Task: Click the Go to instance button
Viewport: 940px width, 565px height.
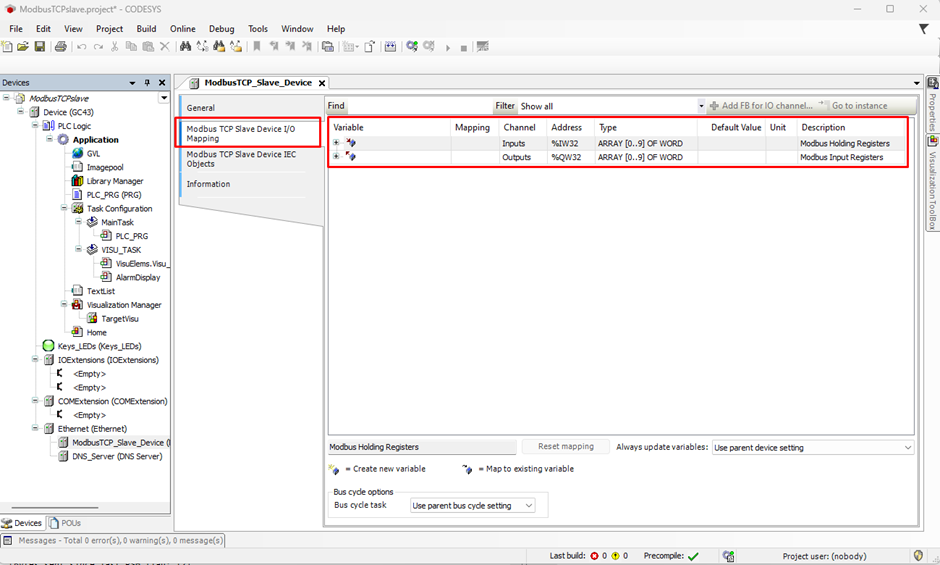Action: coord(854,106)
